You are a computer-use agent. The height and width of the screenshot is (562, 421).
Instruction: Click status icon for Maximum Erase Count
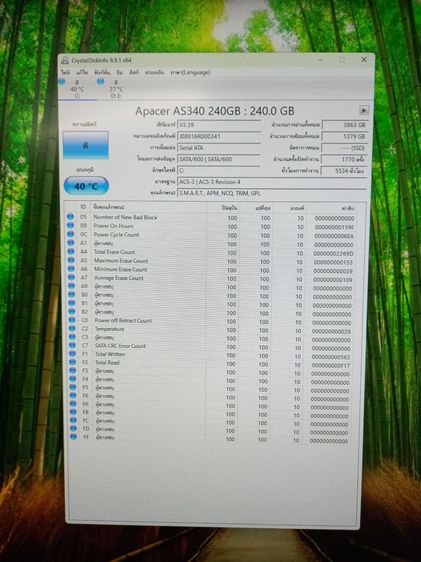[x=71, y=260]
